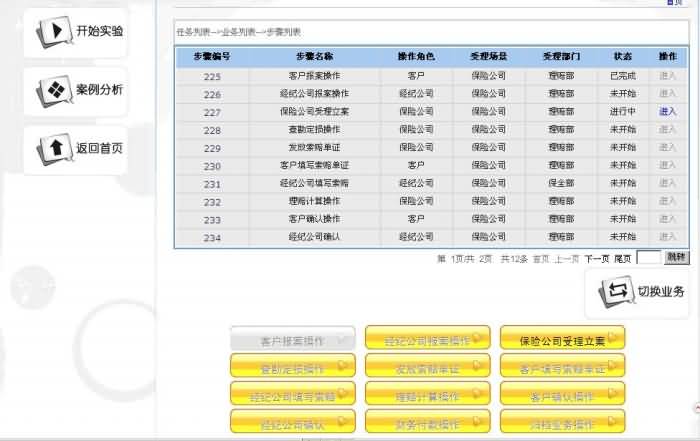Click the 客户填写索赔单证 step button
The image size is (700, 441).
(562, 366)
